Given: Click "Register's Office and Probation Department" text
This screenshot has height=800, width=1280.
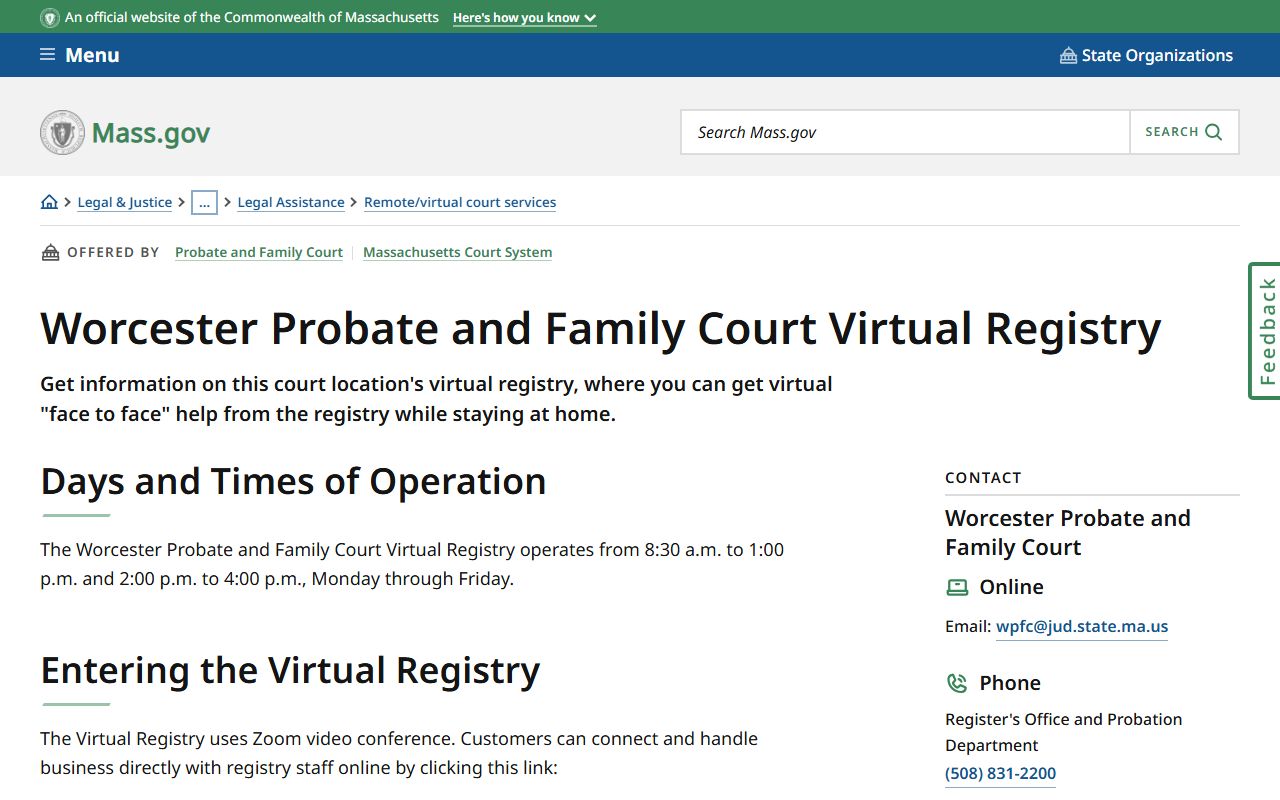Looking at the screenshot, I should point(1064,732).
